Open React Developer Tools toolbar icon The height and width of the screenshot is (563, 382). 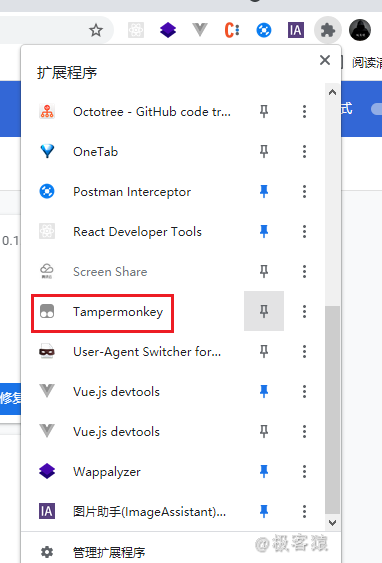136,30
